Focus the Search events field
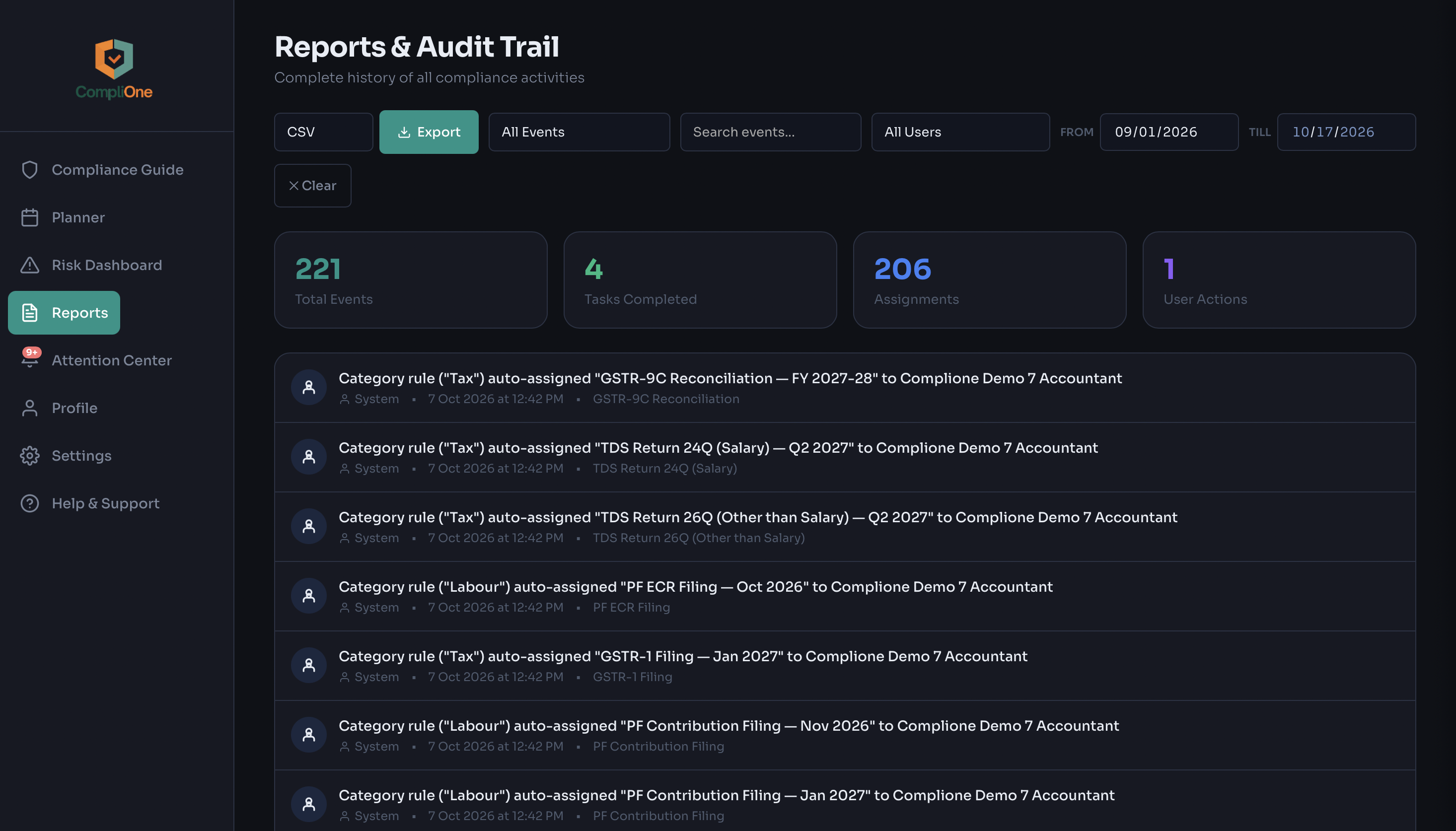 click(x=771, y=132)
